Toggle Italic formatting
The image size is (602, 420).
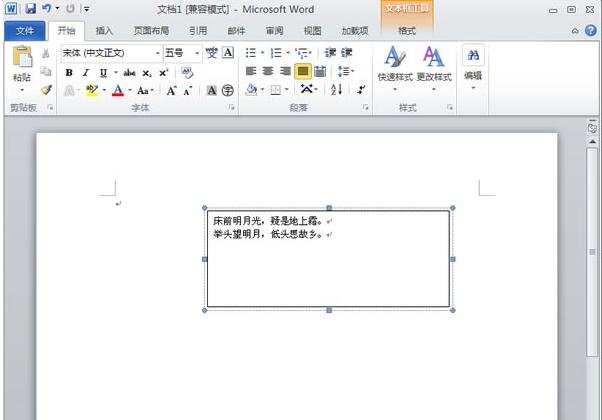click(86, 72)
